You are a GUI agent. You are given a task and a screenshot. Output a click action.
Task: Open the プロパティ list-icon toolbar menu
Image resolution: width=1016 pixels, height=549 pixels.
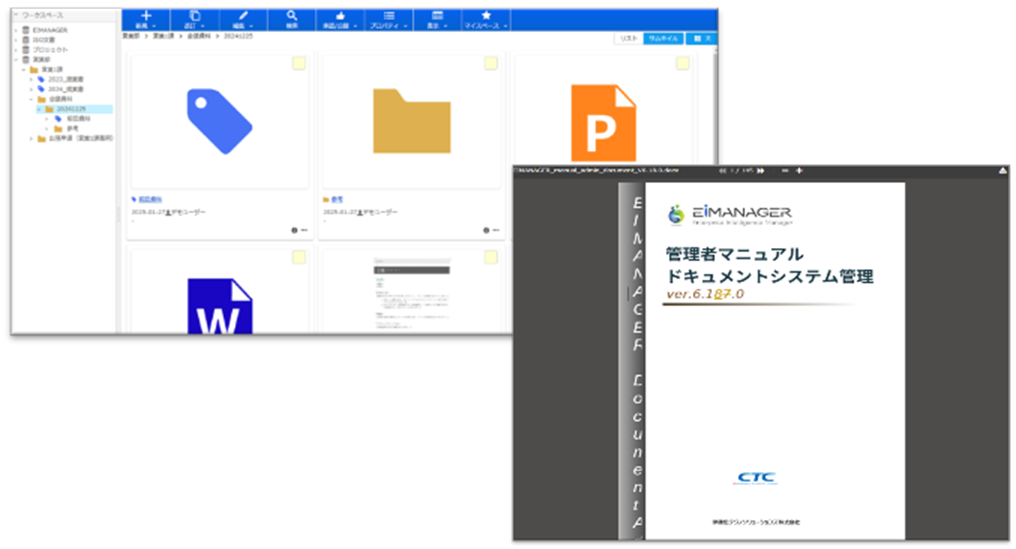389,19
